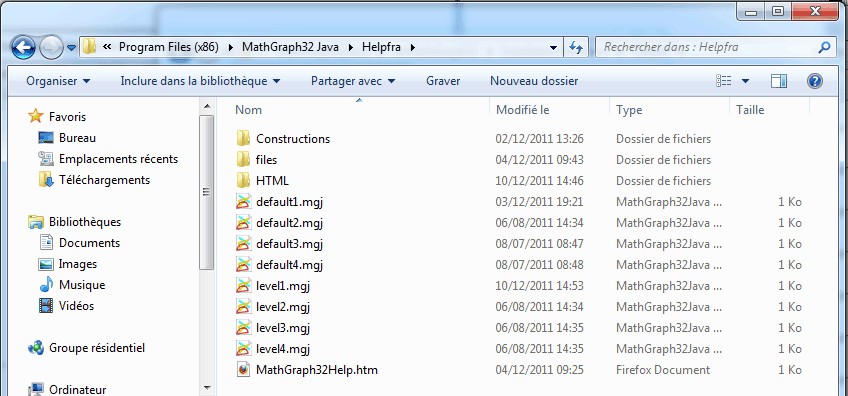Select Program Files (x86) in address path

coord(168,47)
